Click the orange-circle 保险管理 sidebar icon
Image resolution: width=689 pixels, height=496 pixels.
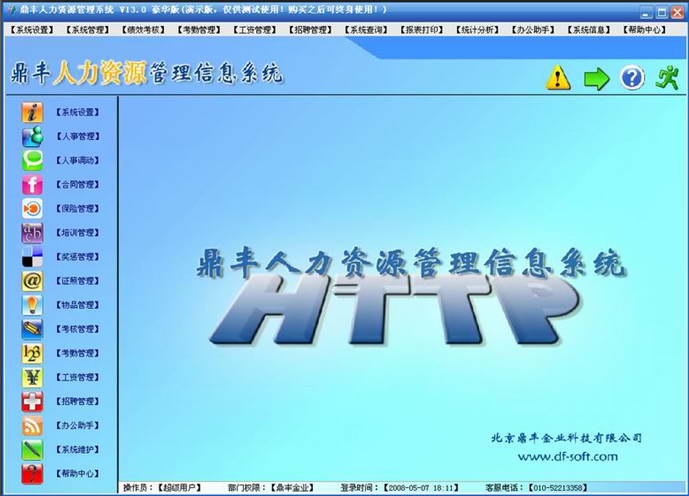[33, 208]
